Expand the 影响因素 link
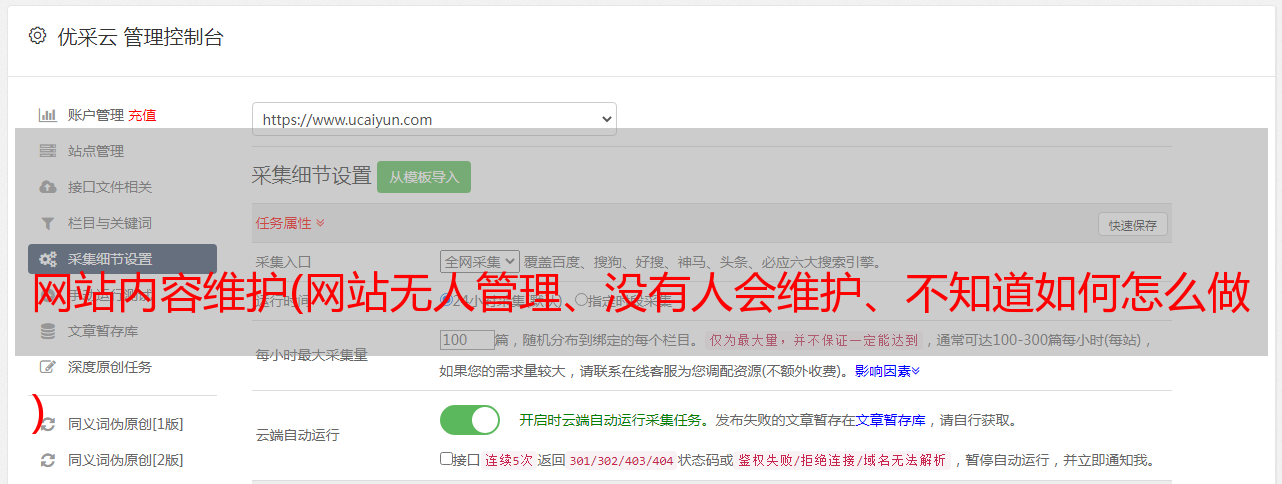The image size is (1282, 484). coord(887,371)
